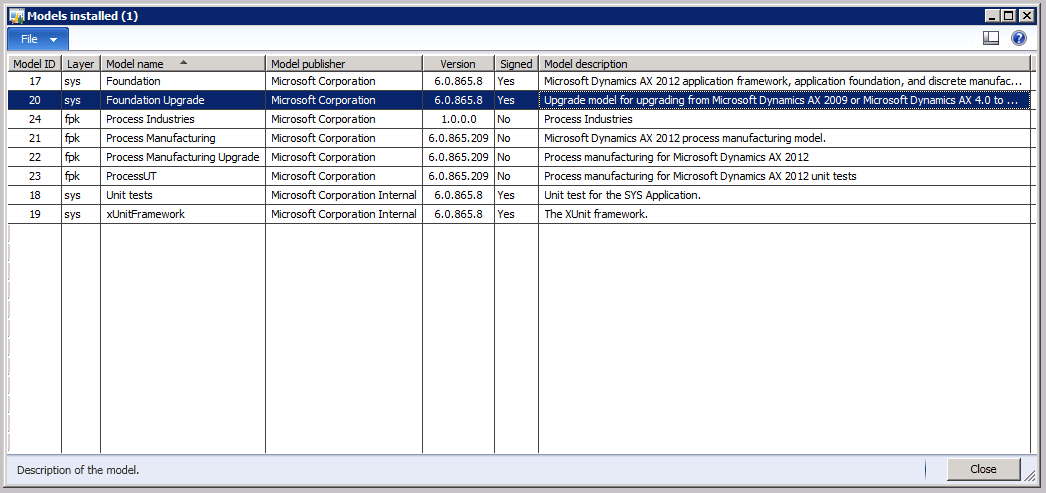The image size is (1046, 493).
Task: Click the 'Description of the model.' status text
Action: (x=78, y=470)
